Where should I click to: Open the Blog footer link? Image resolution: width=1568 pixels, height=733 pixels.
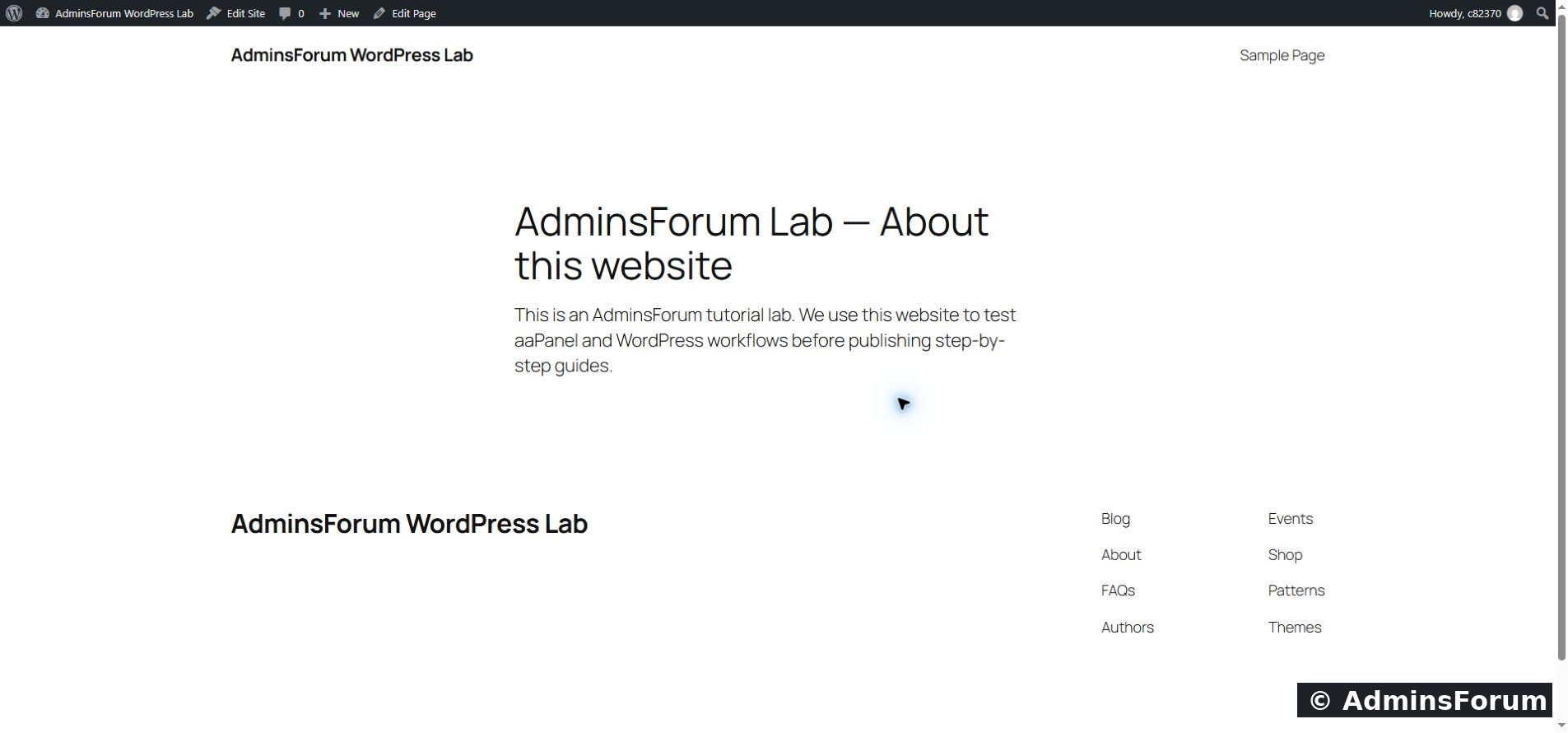tap(1115, 519)
